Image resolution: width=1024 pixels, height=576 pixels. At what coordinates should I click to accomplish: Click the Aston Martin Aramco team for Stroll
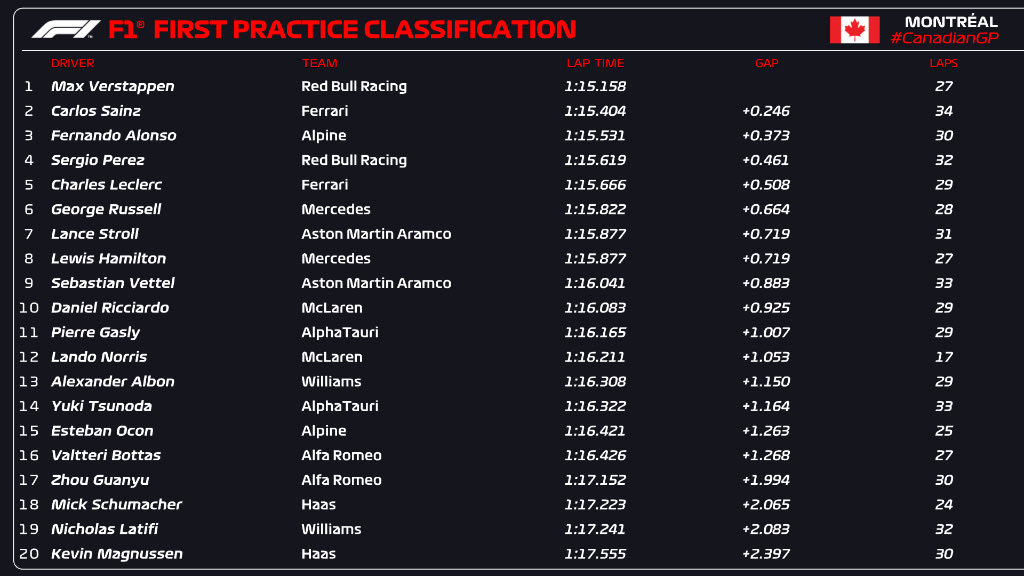coord(376,234)
